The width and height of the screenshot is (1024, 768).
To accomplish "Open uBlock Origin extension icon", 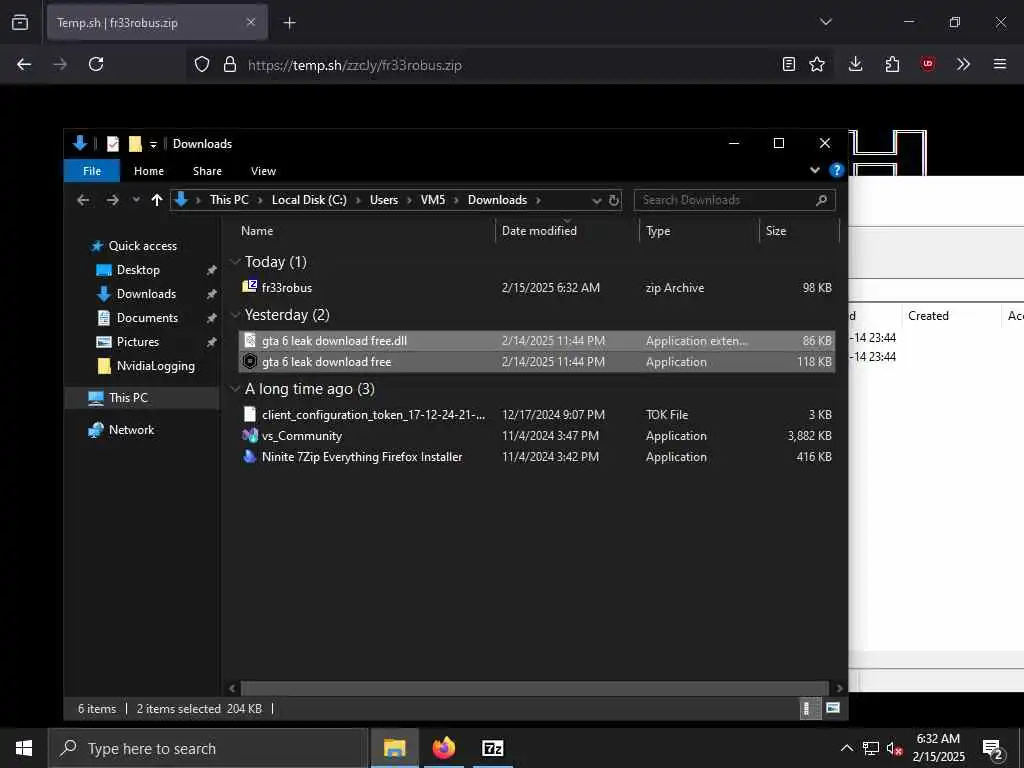I will [928, 64].
